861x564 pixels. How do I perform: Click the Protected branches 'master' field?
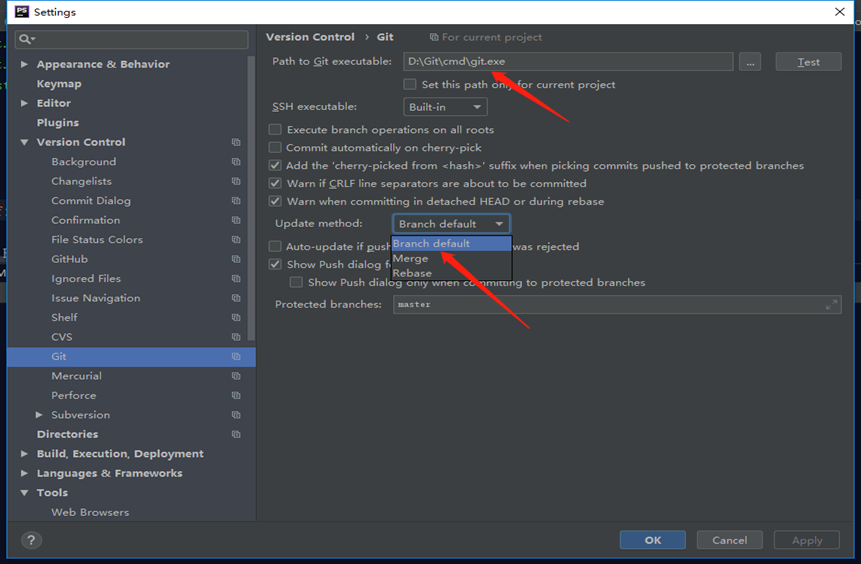pos(617,305)
